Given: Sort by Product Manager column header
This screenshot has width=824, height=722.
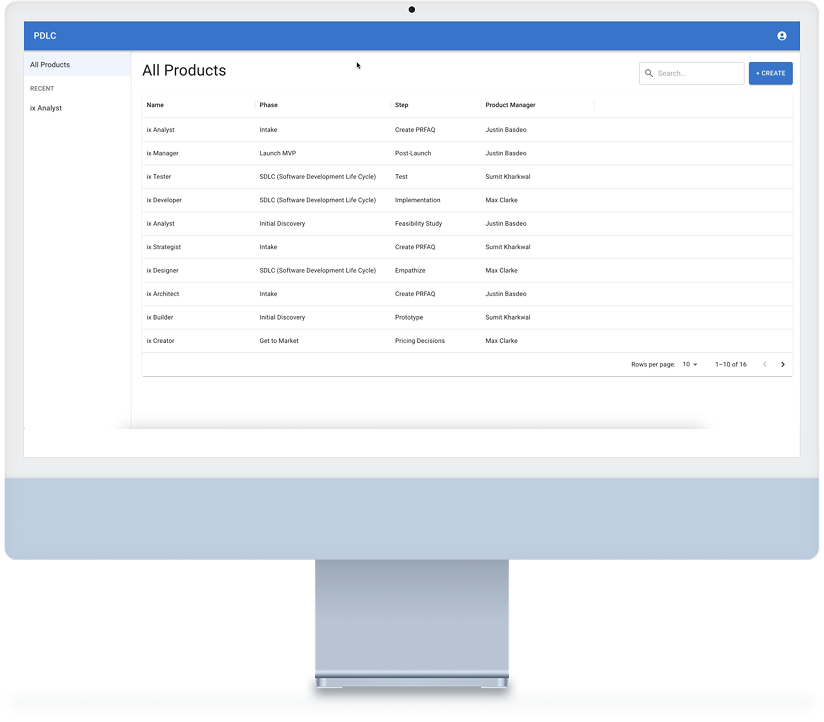Looking at the screenshot, I should pyautogui.click(x=510, y=105).
